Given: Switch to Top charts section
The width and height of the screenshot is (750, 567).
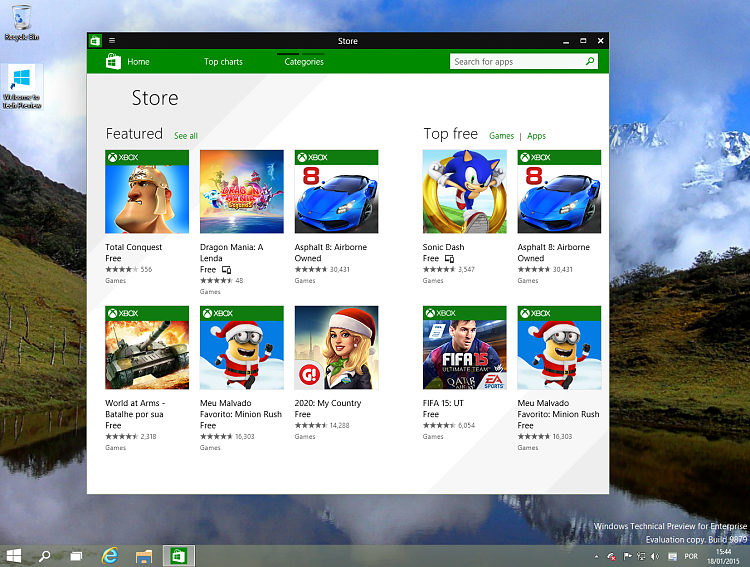Looking at the screenshot, I should pos(223,62).
